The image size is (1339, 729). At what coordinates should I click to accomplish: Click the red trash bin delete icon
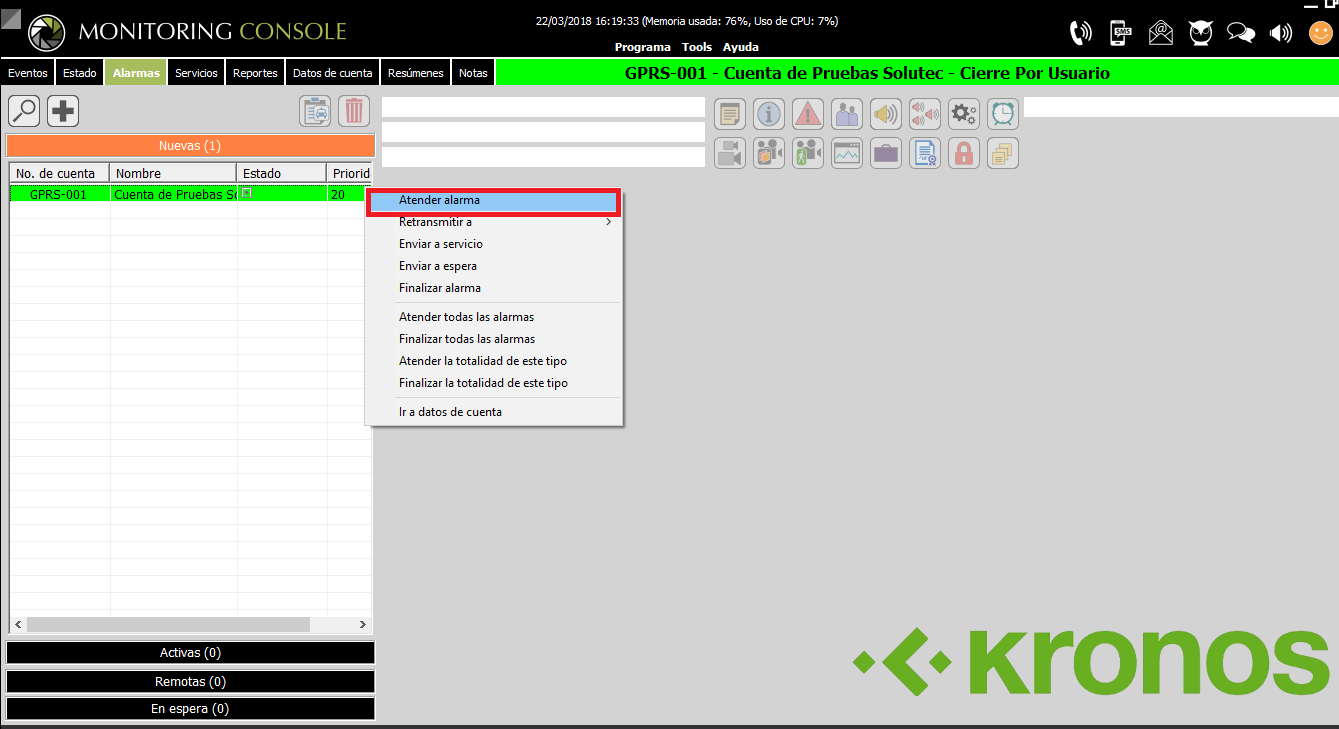(354, 111)
